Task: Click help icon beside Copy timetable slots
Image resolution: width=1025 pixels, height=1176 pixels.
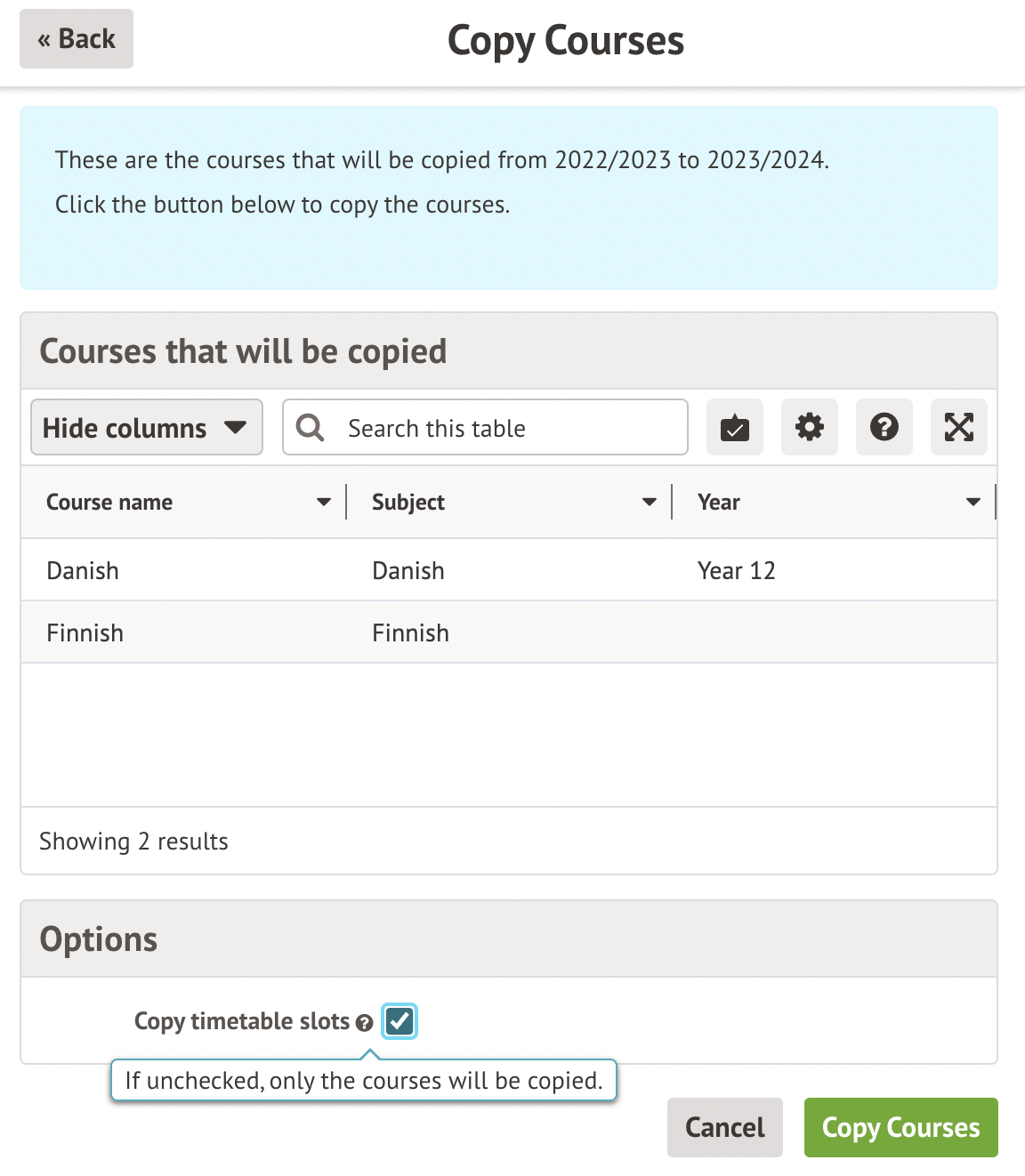Action: point(364,1023)
